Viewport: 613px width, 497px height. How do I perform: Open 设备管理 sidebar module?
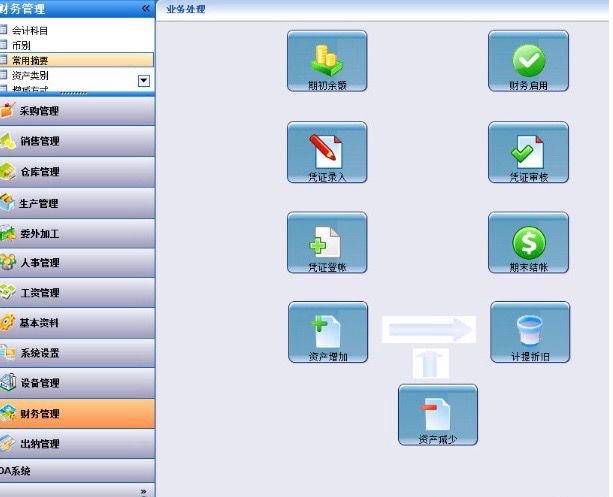[x=77, y=383]
